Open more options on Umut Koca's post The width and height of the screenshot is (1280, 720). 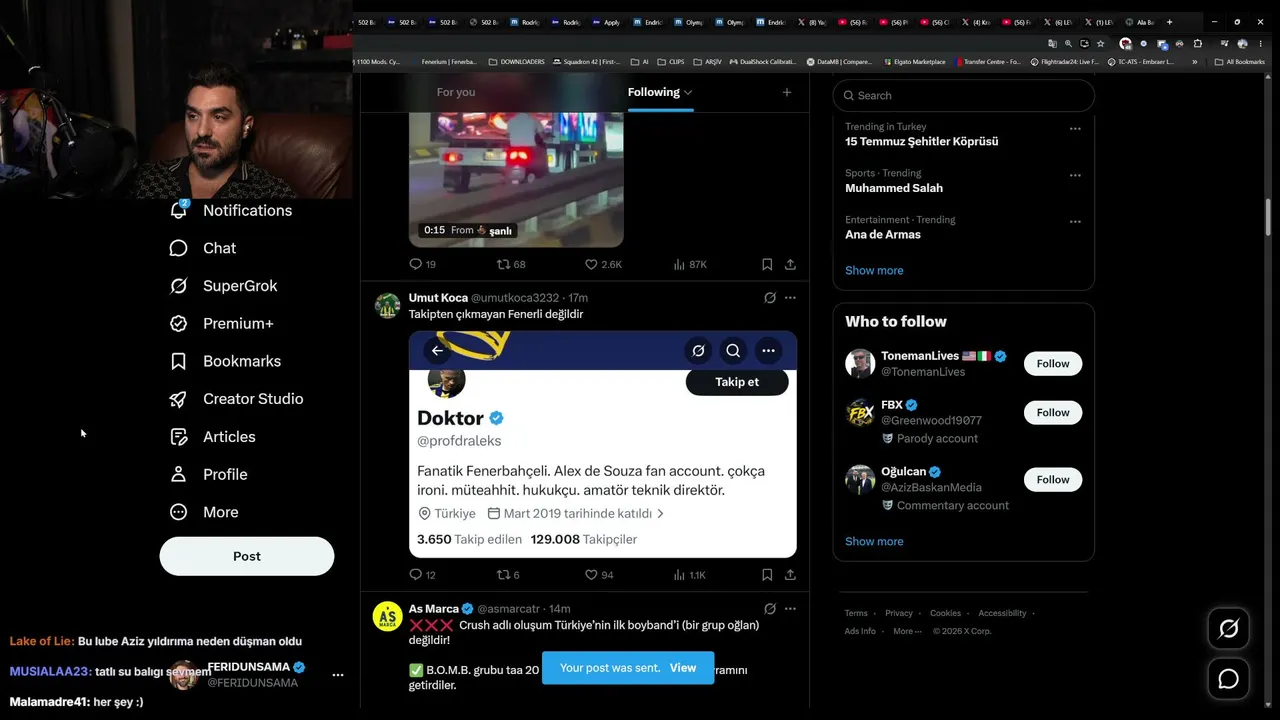(790, 298)
